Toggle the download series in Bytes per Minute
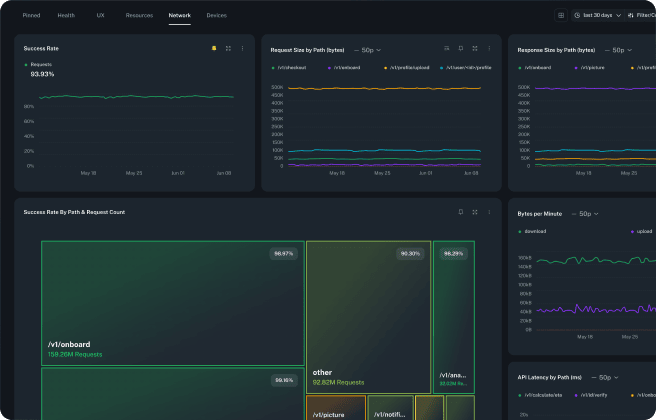The image size is (656, 420). click(532, 231)
